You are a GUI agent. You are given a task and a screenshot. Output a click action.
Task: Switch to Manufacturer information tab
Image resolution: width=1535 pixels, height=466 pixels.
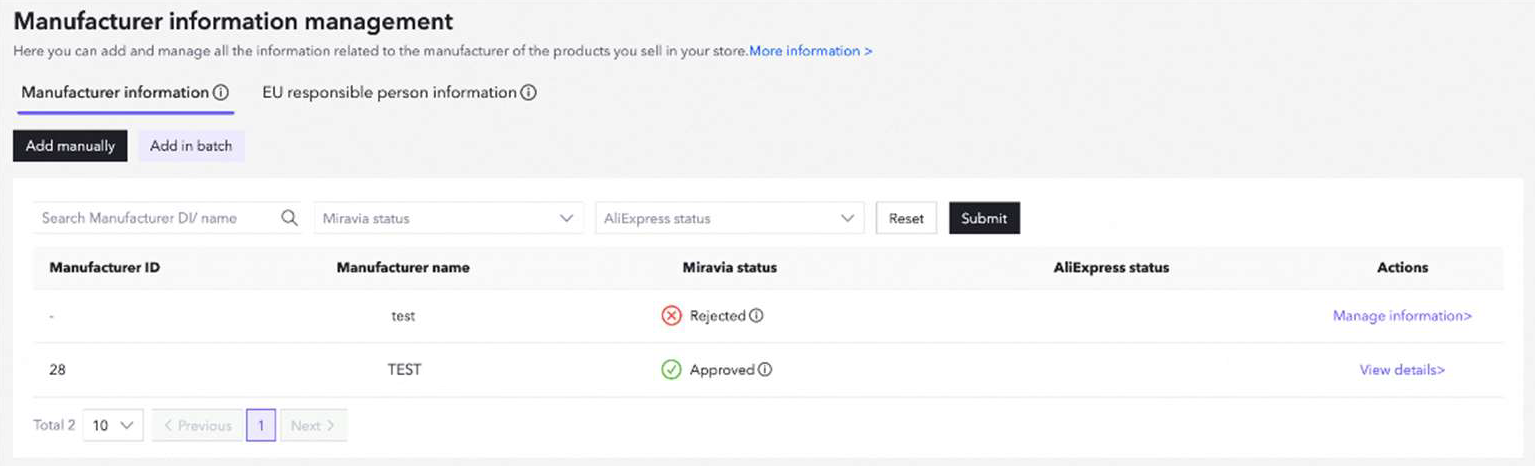coord(115,93)
